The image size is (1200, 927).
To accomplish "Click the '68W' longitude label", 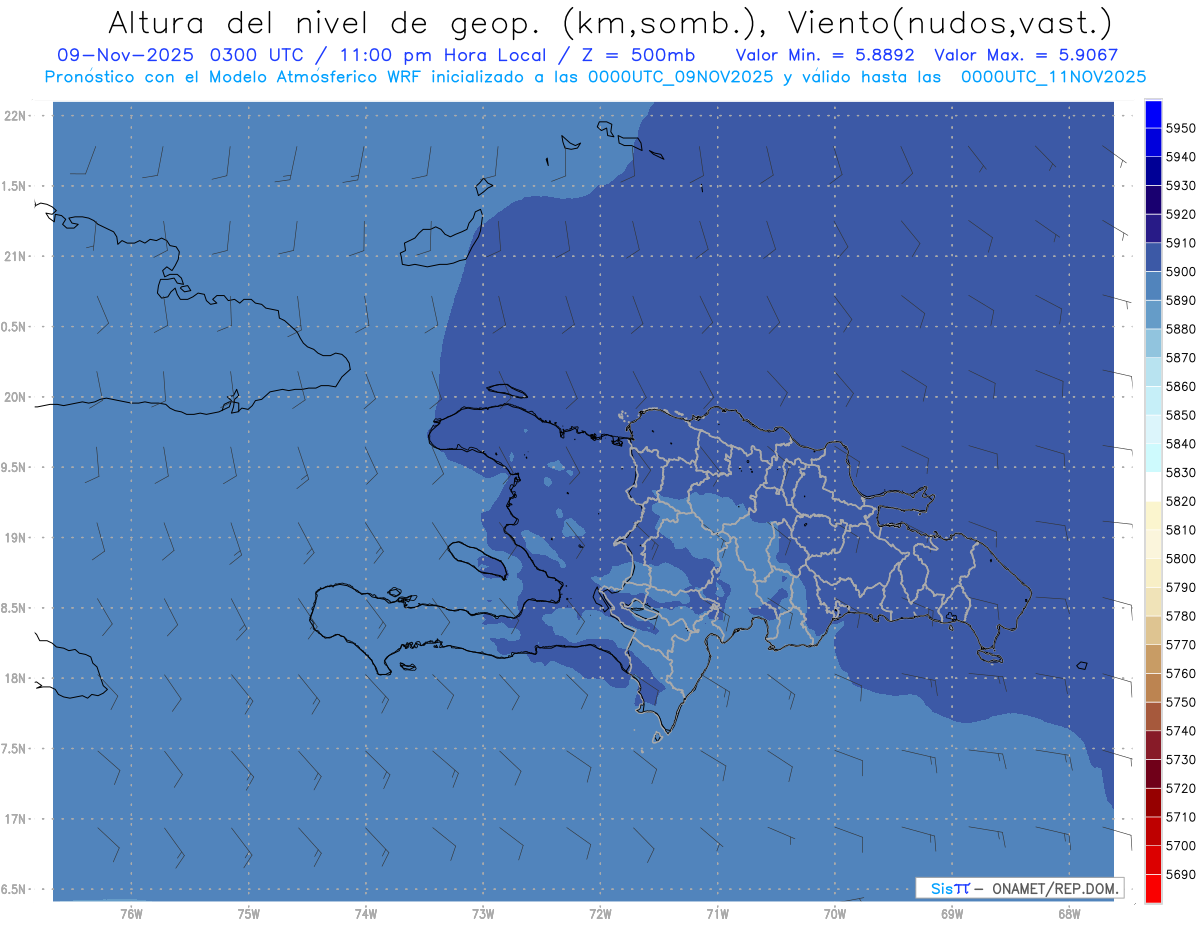I will click(x=1069, y=915).
